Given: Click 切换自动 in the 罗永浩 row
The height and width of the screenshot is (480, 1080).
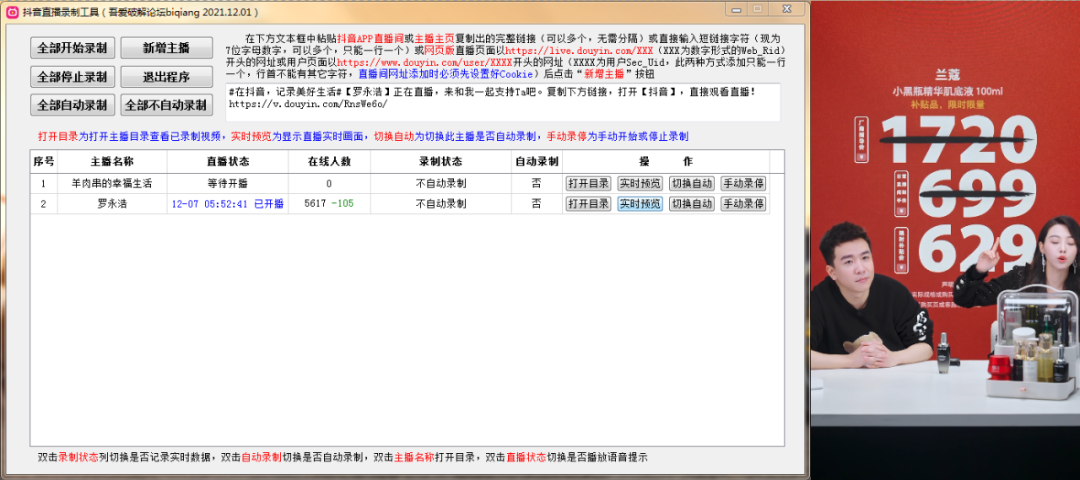Looking at the screenshot, I should [x=692, y=204].
